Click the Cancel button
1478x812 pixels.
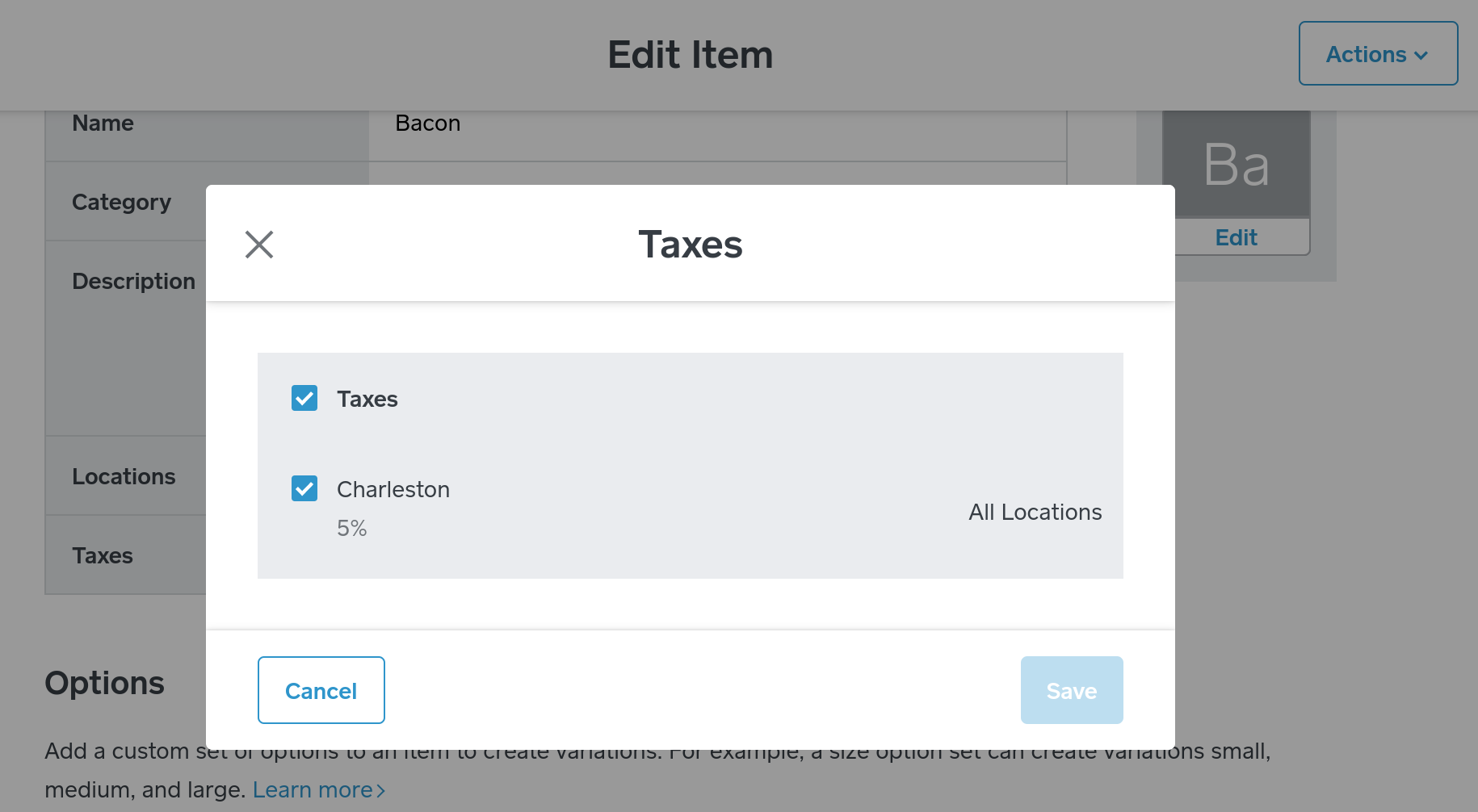pyautogui.click(x=321, y=690)
